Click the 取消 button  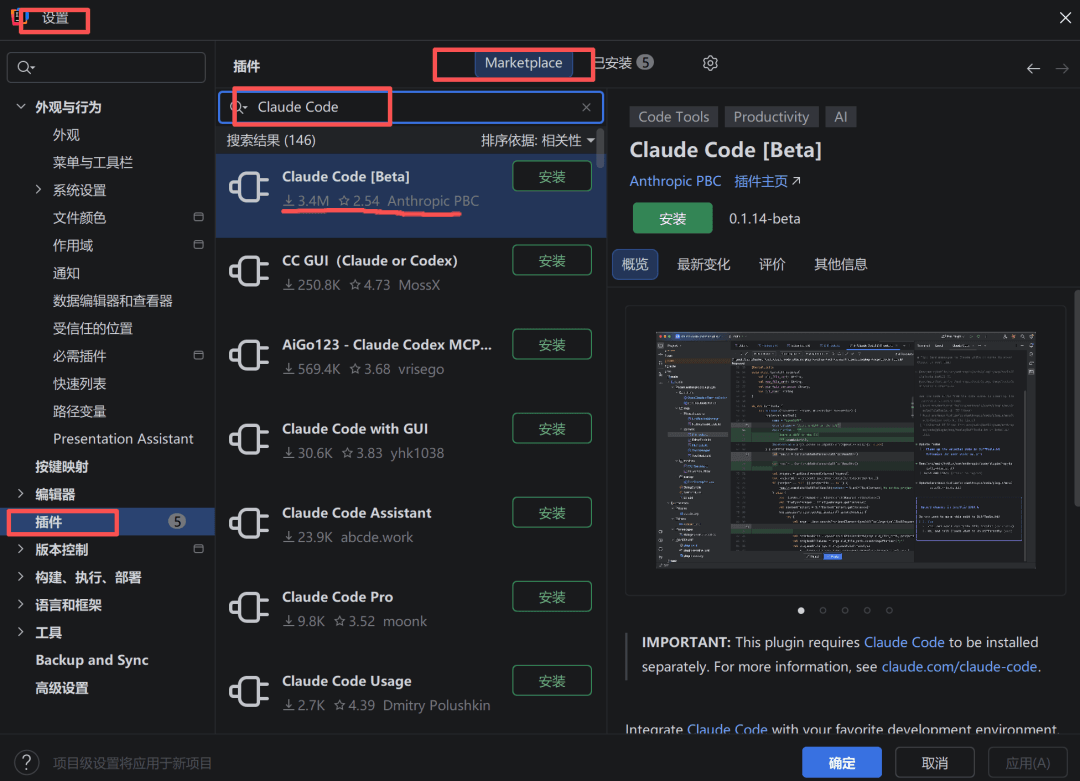(x=935, y=762)
